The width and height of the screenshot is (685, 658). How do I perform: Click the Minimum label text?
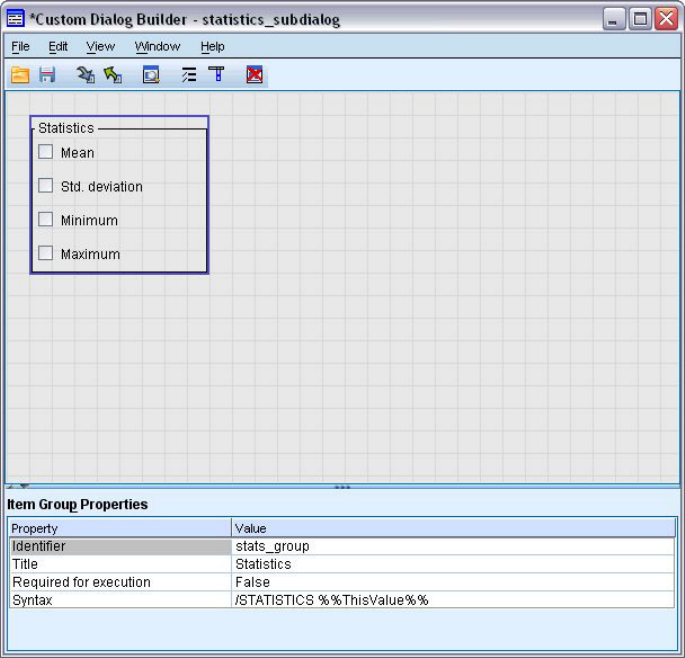tap(89, 220)
